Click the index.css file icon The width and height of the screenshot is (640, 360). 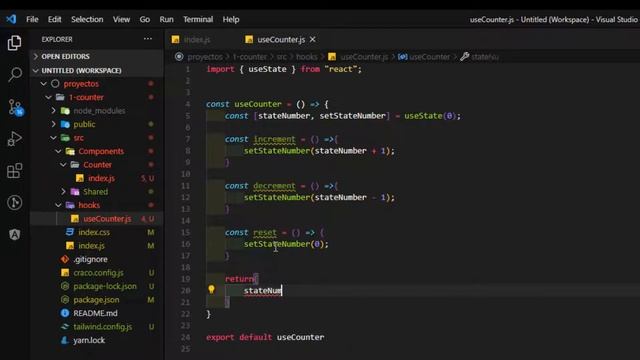point(70,232)
